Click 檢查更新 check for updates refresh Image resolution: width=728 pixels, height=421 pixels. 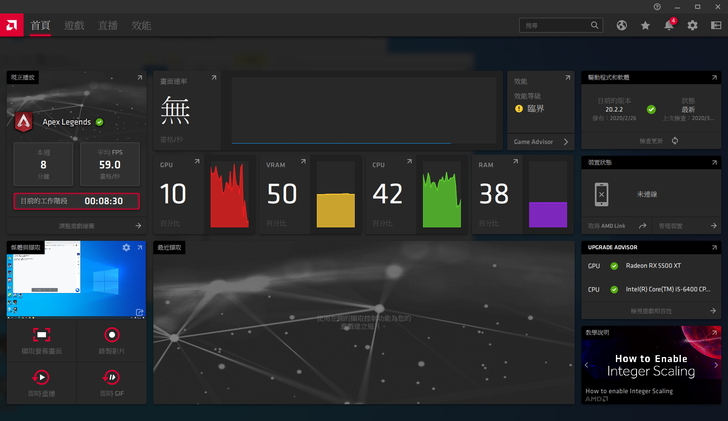point(675,141)
